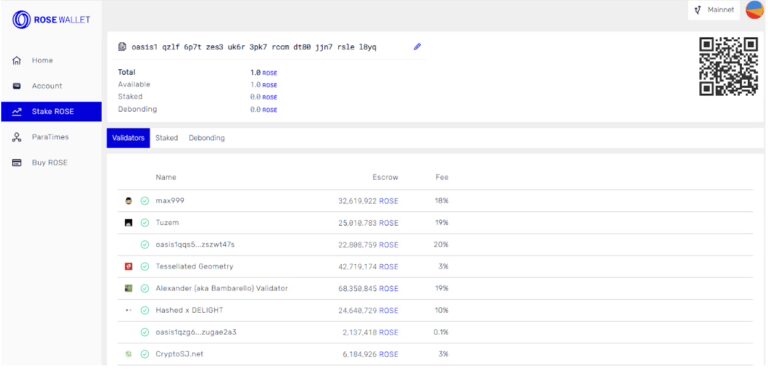768x369 pixels.
Task: Open Buy ROSE sidebar item
Action: tap(51, 163)
